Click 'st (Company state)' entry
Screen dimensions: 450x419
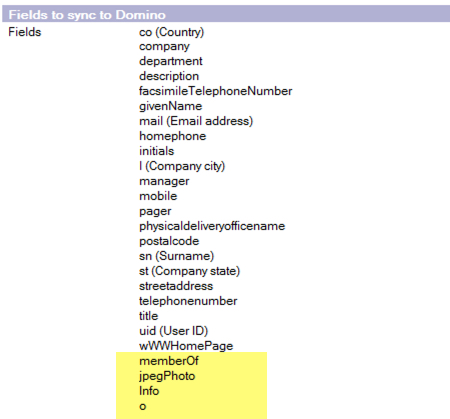(x=189, y=271)
